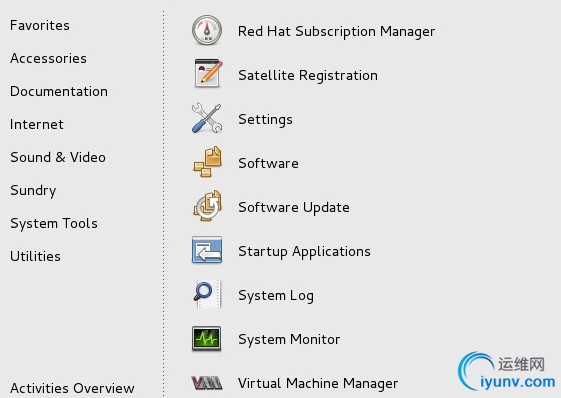Click the Settings text entry

(265, 120)
